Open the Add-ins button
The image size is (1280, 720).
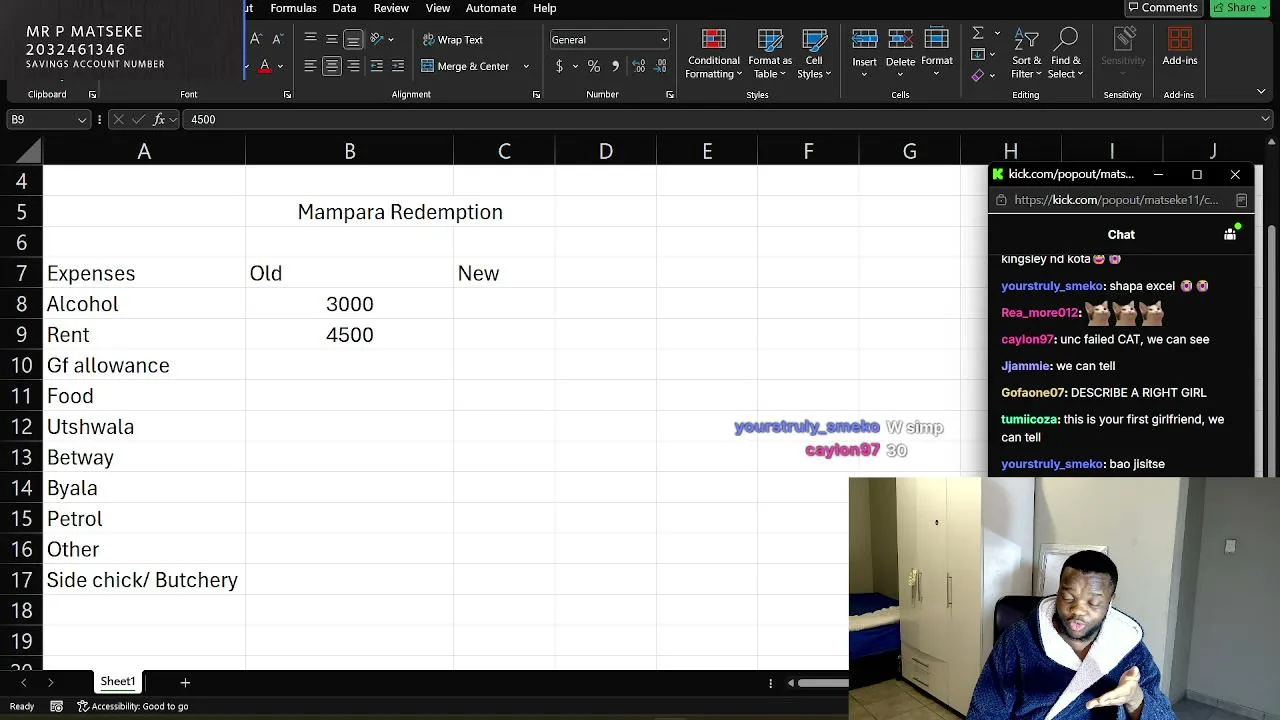click(x=1180, y=48)
